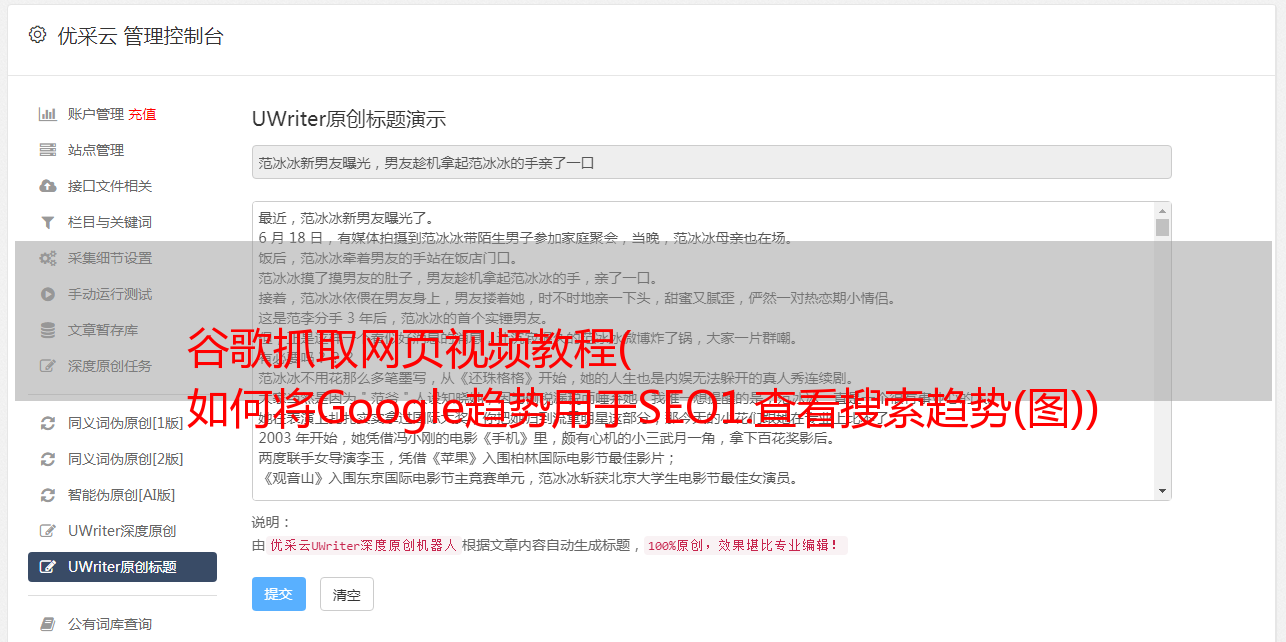Click the 栏目与关键词 filter icon

(47, 222)
